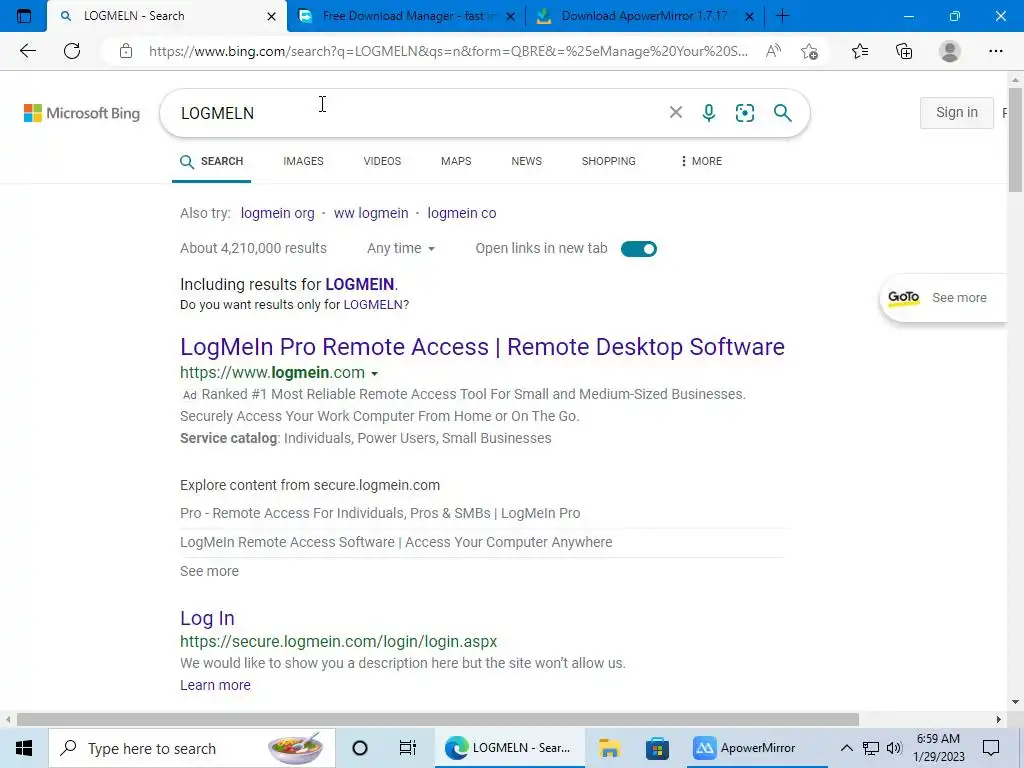1024x768 pixels.
Task: Open Pro - Remote Access For Individuals link
Action: [x=380, y=513]
